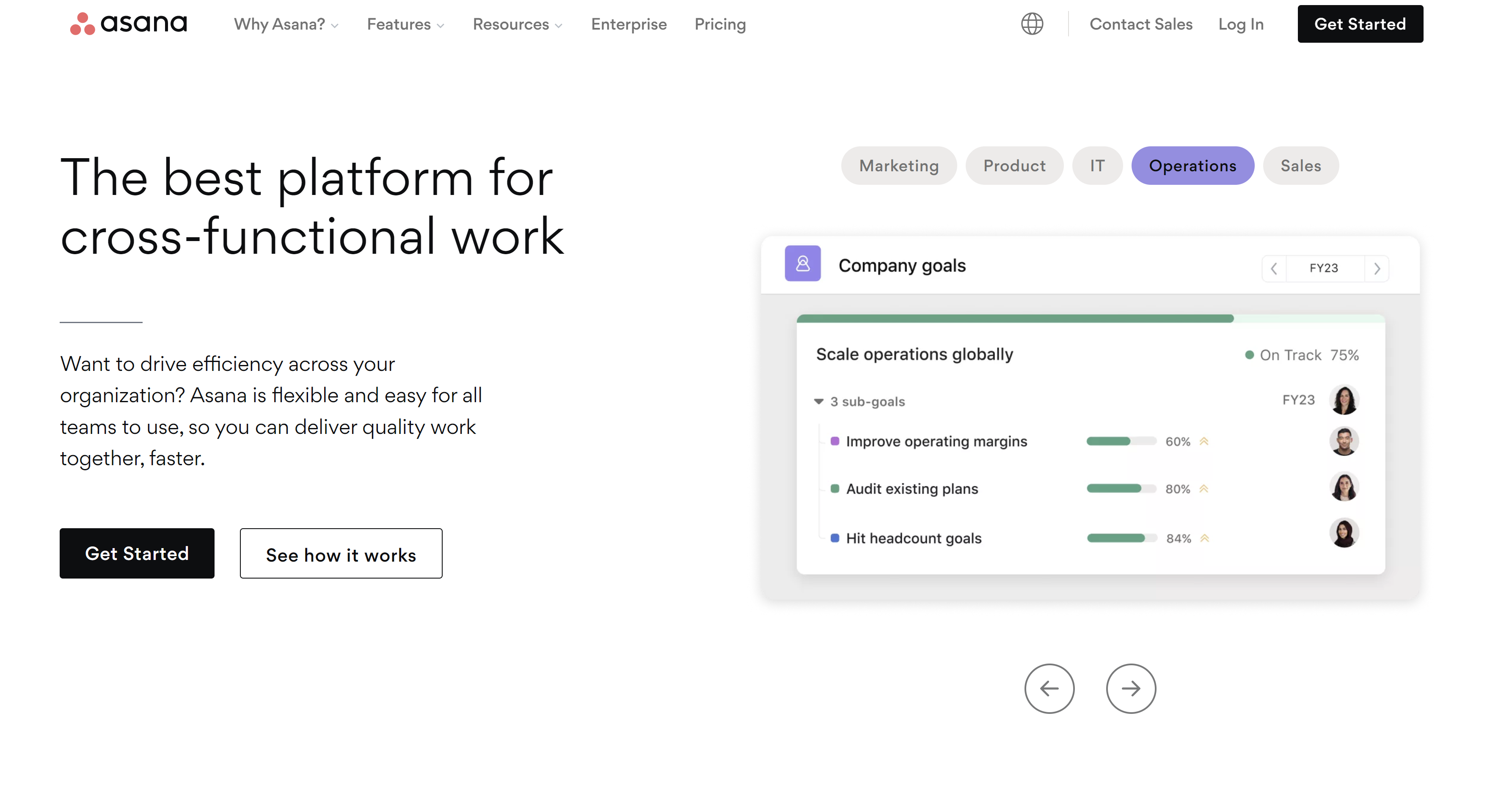The image size is (1512, 812).
Task: Switch to the Marketing tab
Action: click(899, 165)
